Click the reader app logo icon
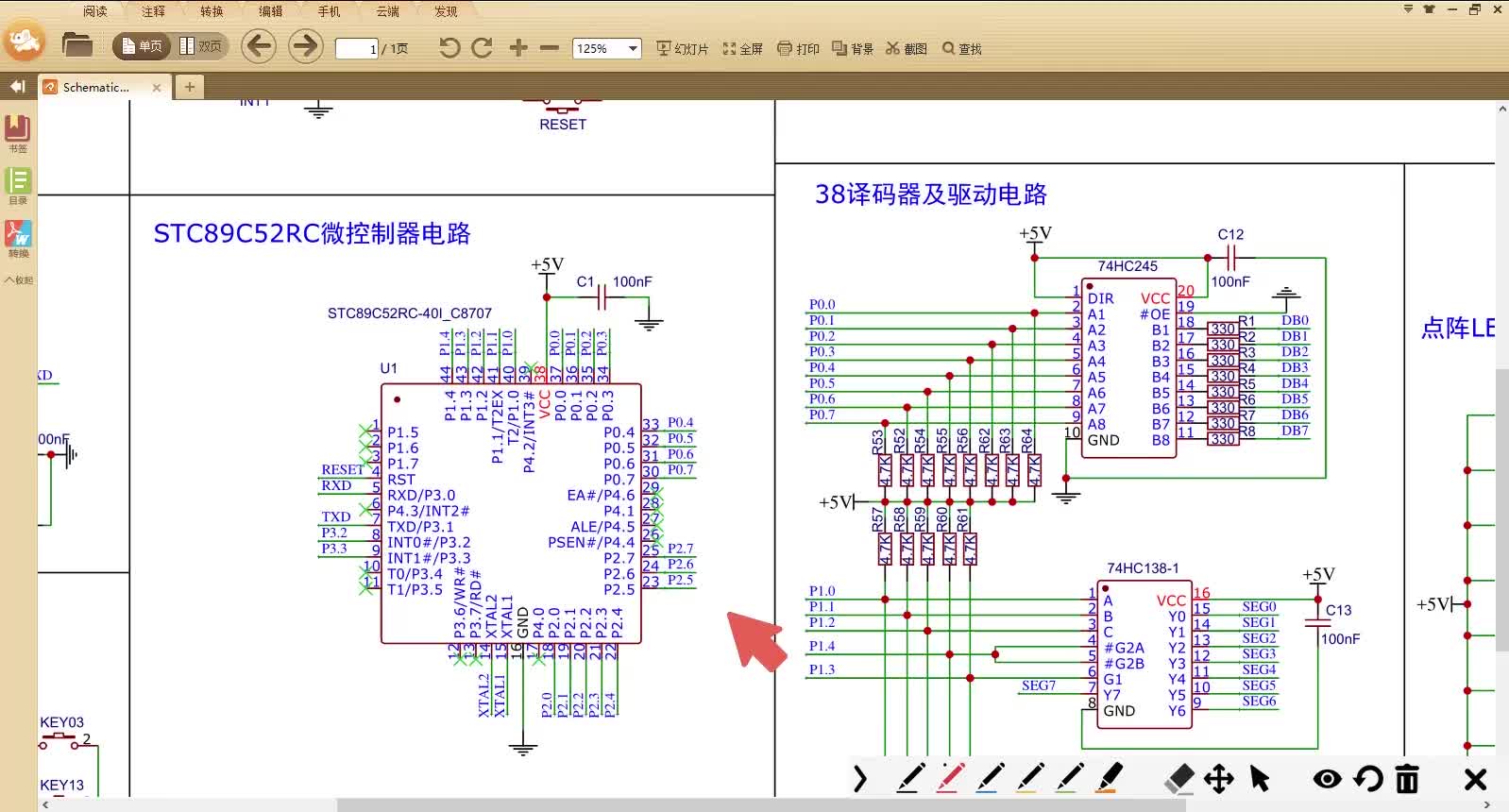 click(25, 42)
